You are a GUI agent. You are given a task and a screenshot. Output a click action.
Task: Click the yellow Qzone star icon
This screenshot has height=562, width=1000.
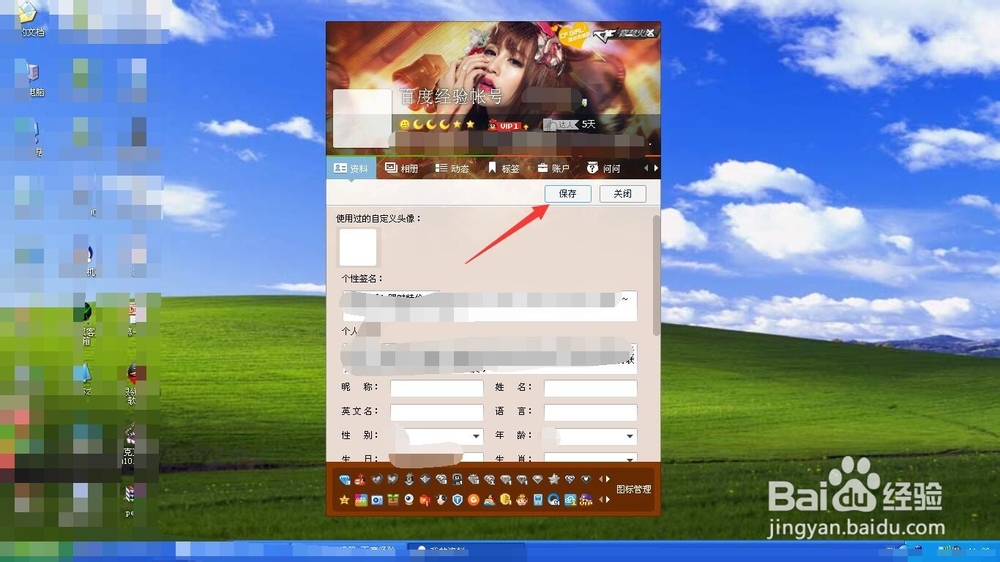coord(344,499)
